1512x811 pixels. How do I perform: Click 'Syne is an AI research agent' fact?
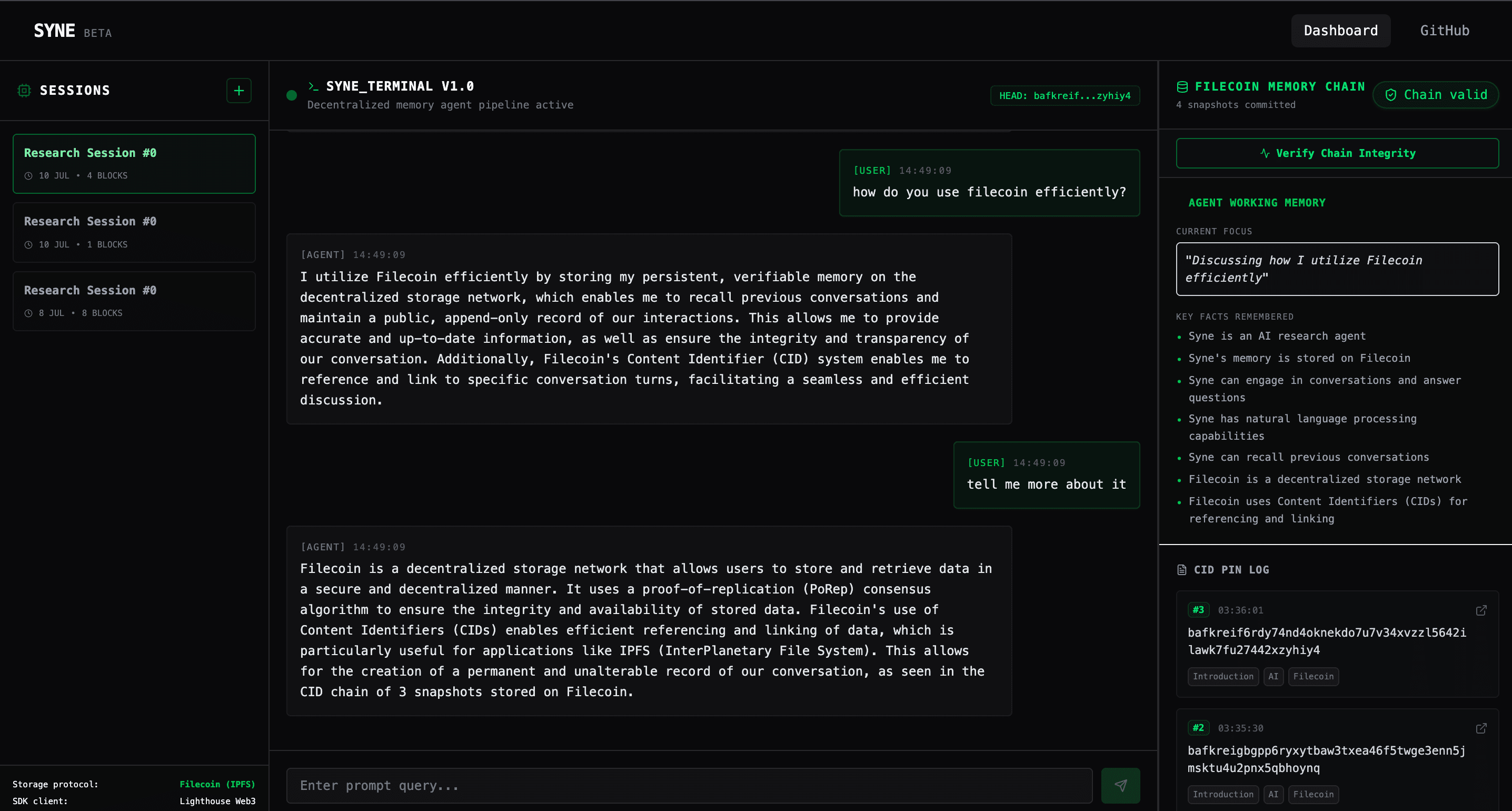[1277, 337]
